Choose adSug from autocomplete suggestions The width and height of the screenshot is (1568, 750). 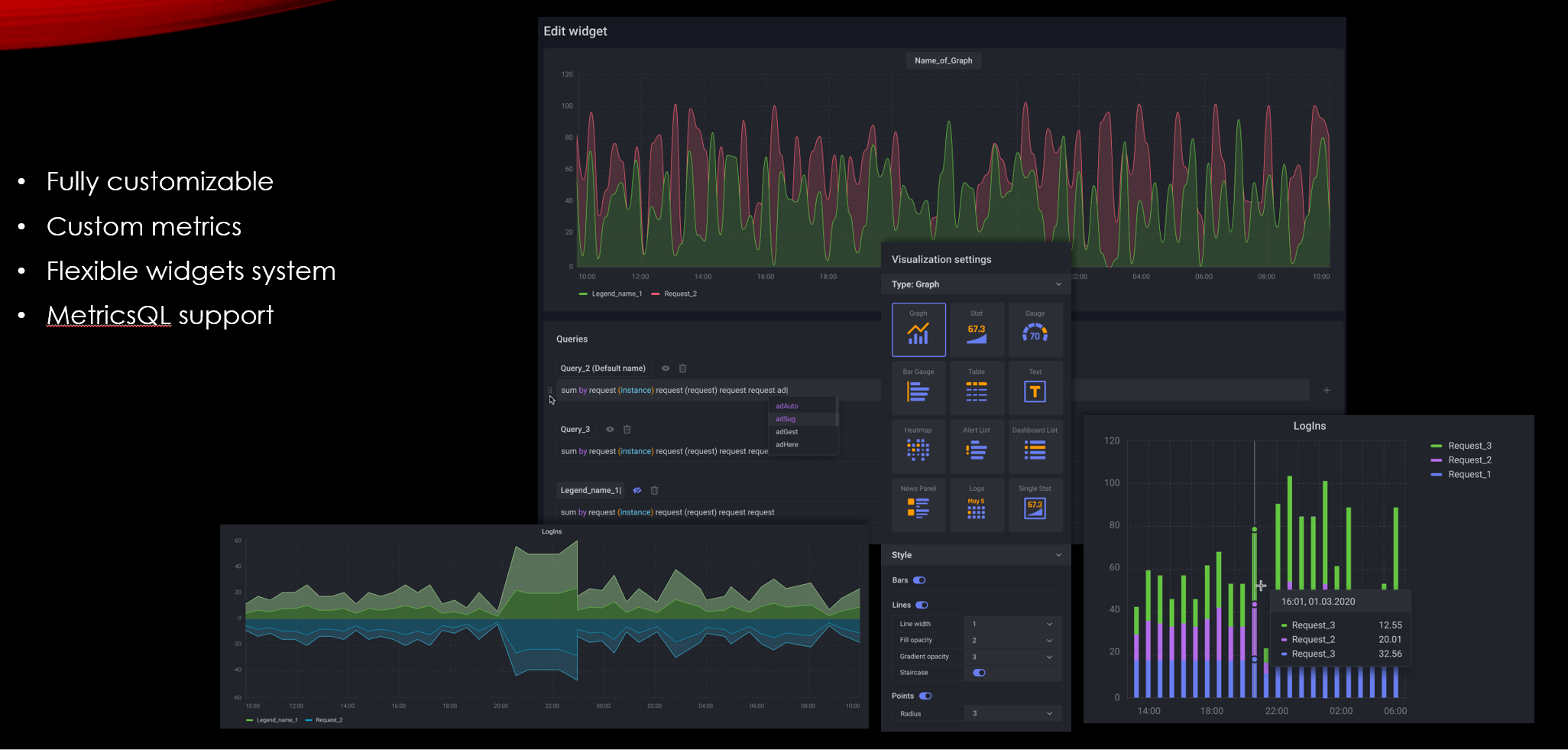(x=786, y=419)
